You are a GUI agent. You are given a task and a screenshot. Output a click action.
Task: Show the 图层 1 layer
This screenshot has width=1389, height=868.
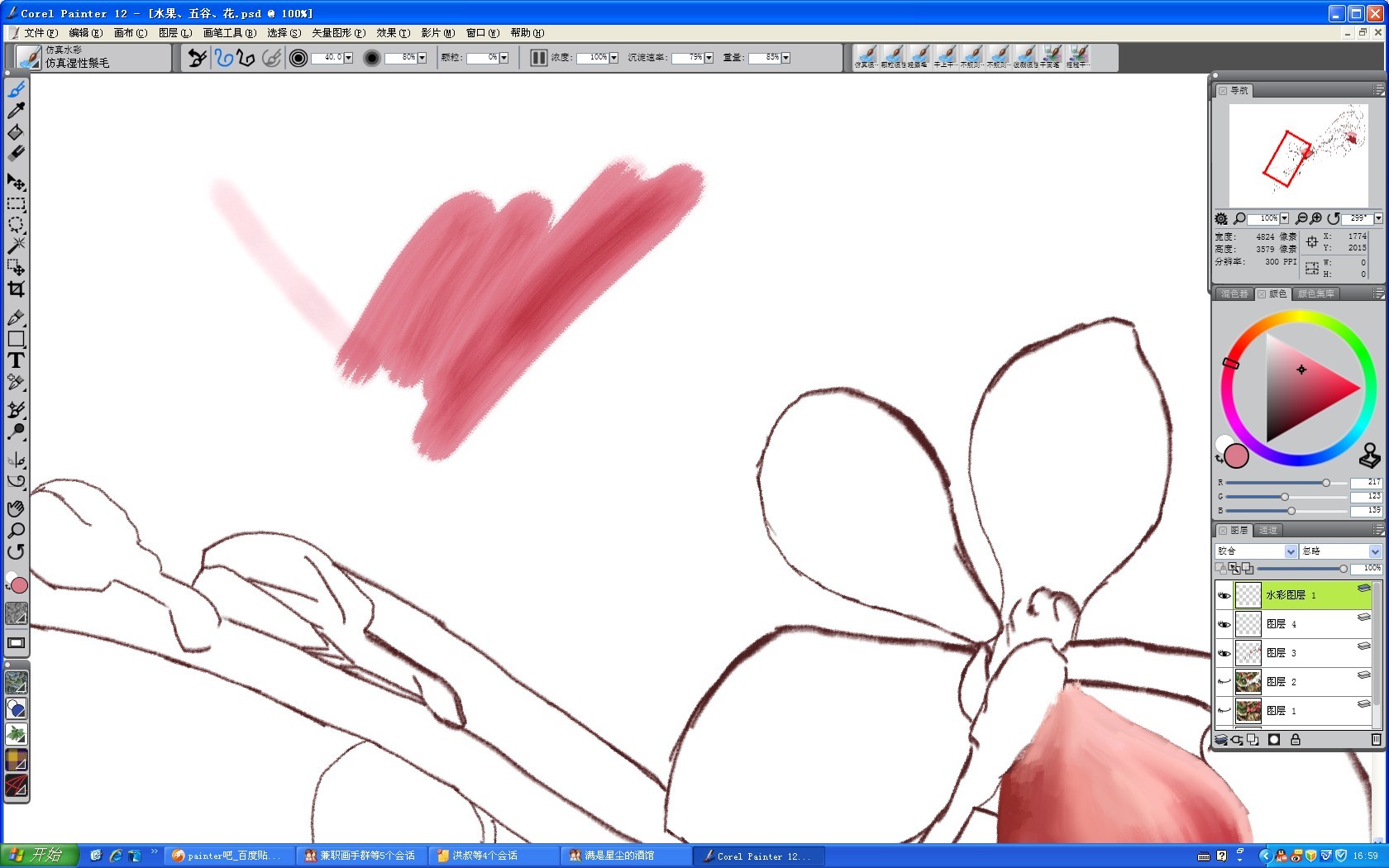1224,711
